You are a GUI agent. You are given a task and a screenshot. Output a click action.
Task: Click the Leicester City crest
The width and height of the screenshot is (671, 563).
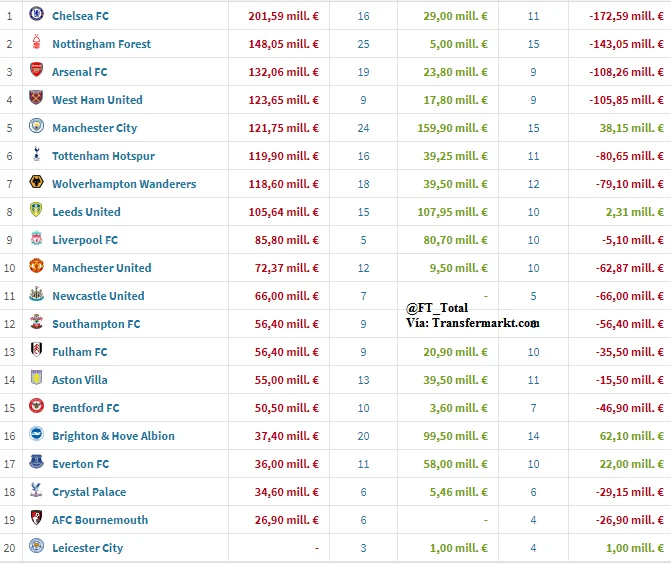(x=36, y=546)
